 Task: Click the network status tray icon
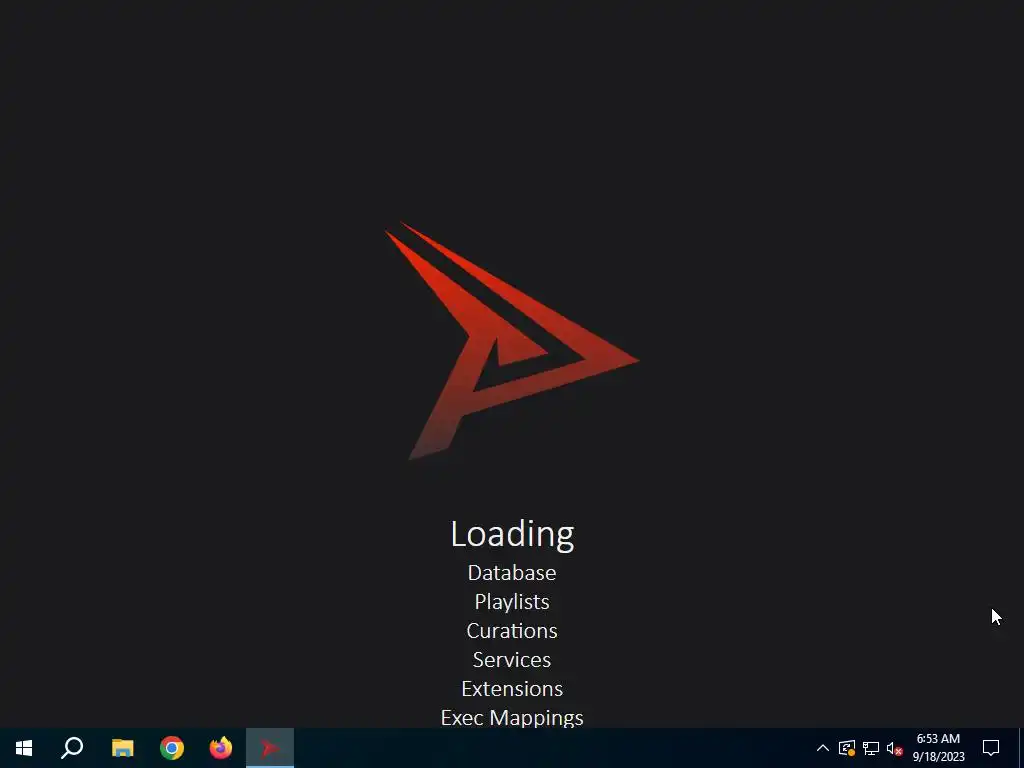pos(871,748)
